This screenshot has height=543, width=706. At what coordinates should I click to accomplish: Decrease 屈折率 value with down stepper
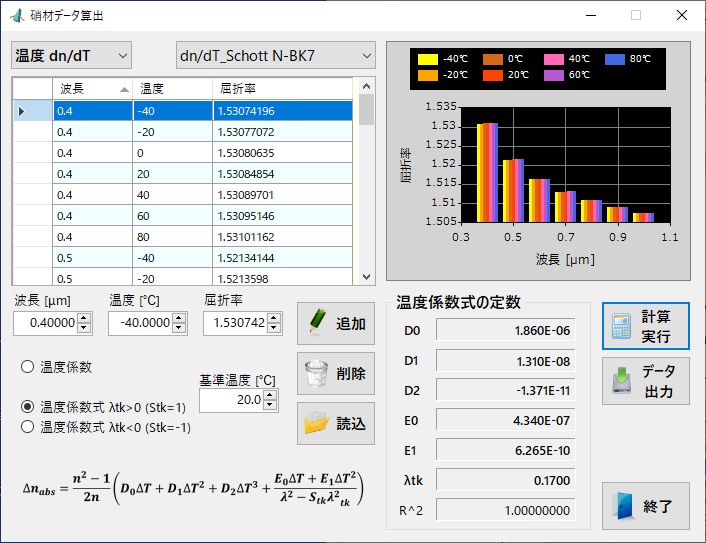click(274, 328)
